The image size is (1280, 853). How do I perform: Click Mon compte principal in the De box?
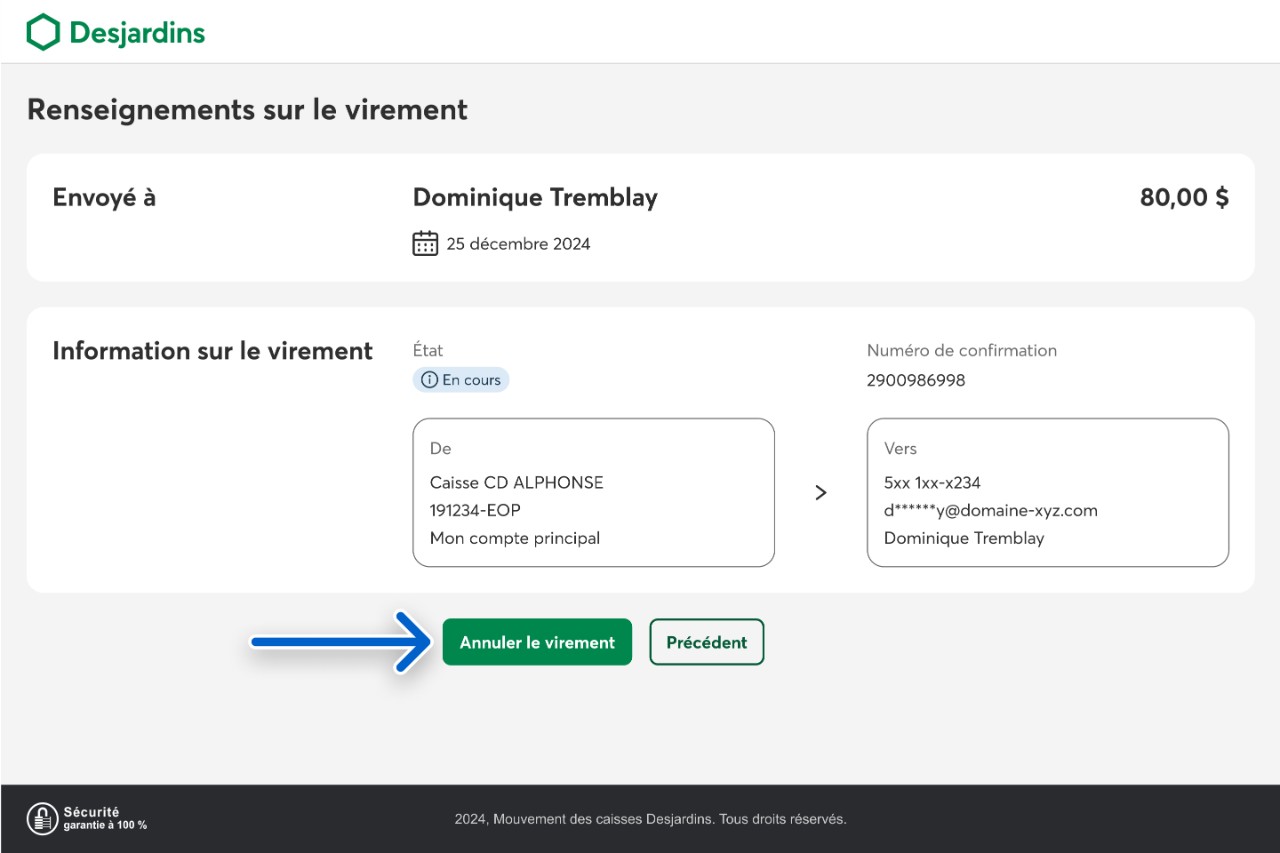[514, 538]
